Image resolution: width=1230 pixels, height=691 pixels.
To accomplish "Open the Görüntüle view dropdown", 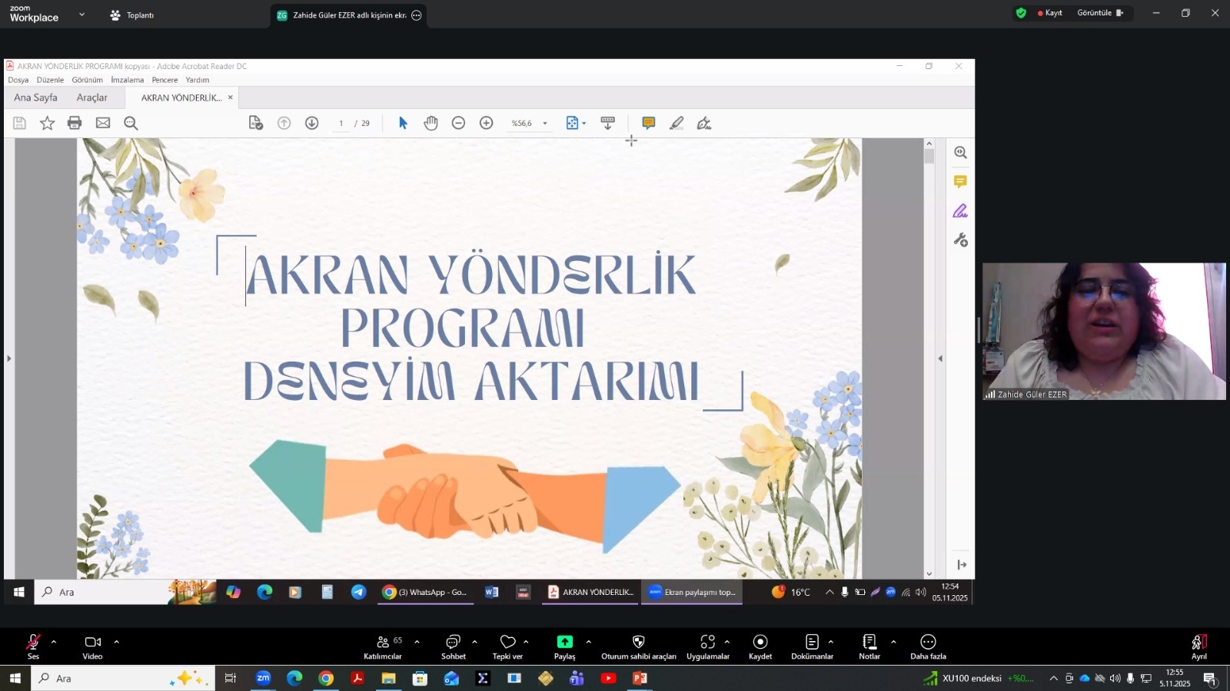I will [1099, 13].
